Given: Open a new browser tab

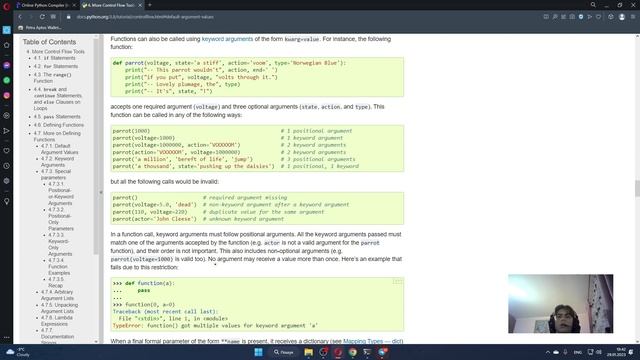Looking at the screenshot, I should pyautogui.click(x=150, y=5).
